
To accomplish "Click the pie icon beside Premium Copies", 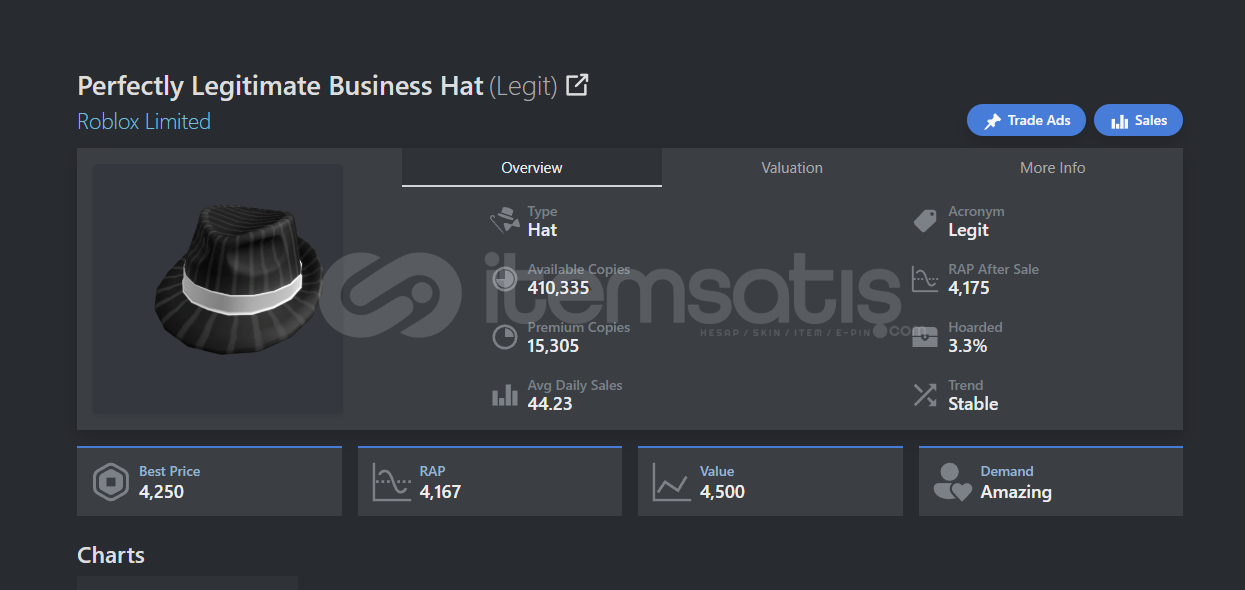I will (505, 336).
